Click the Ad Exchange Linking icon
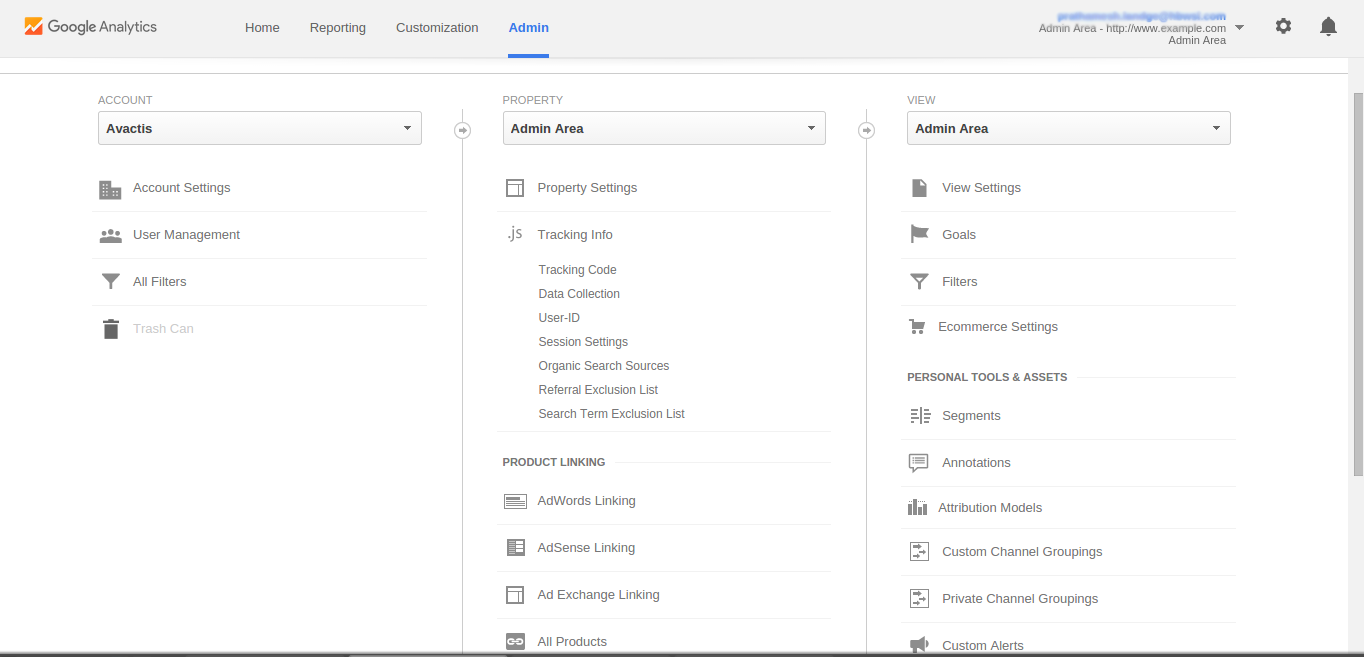1364x657 pixels. click(x=515, y=595)
